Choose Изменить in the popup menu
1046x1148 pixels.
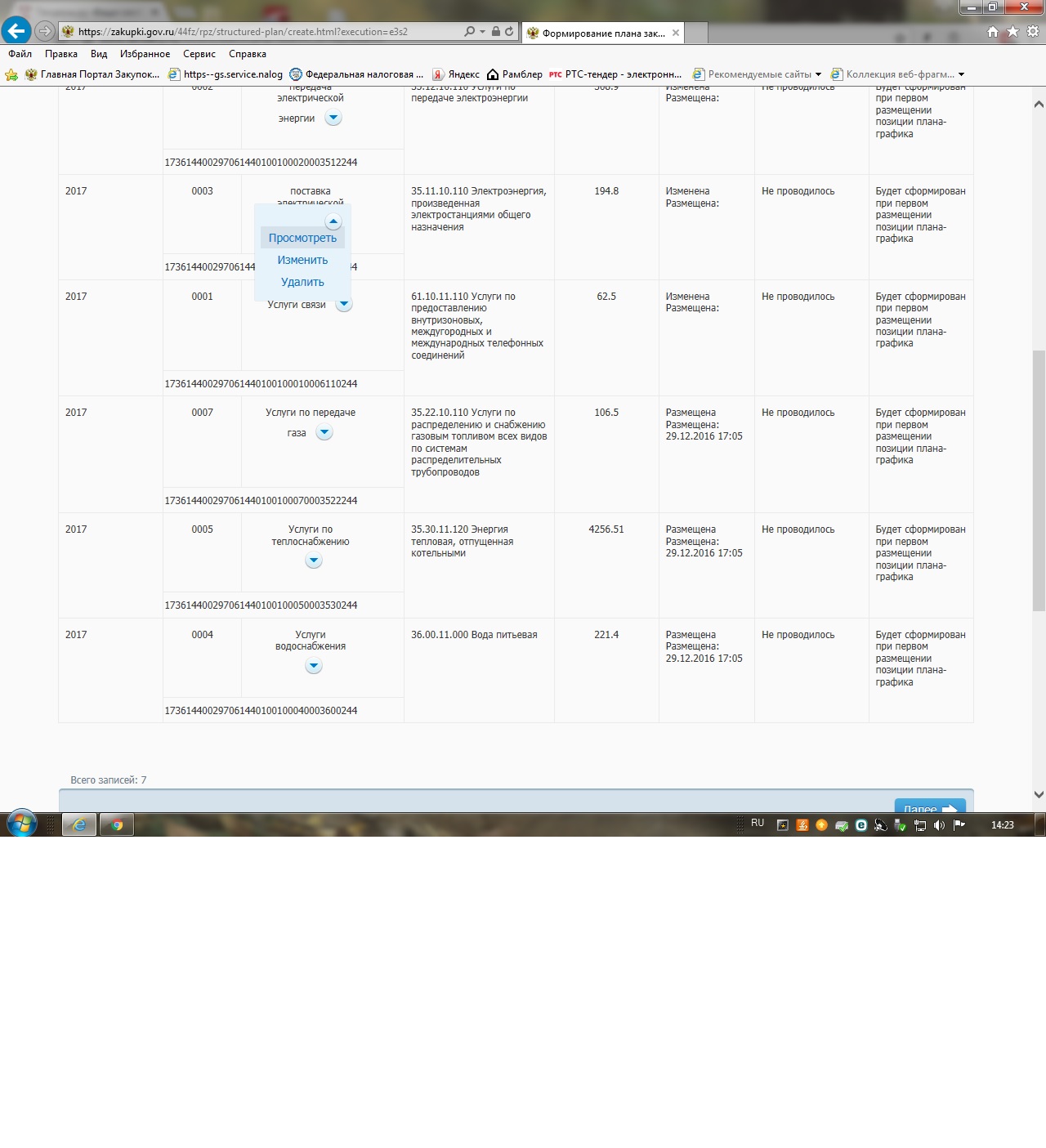tap(302, 260)
